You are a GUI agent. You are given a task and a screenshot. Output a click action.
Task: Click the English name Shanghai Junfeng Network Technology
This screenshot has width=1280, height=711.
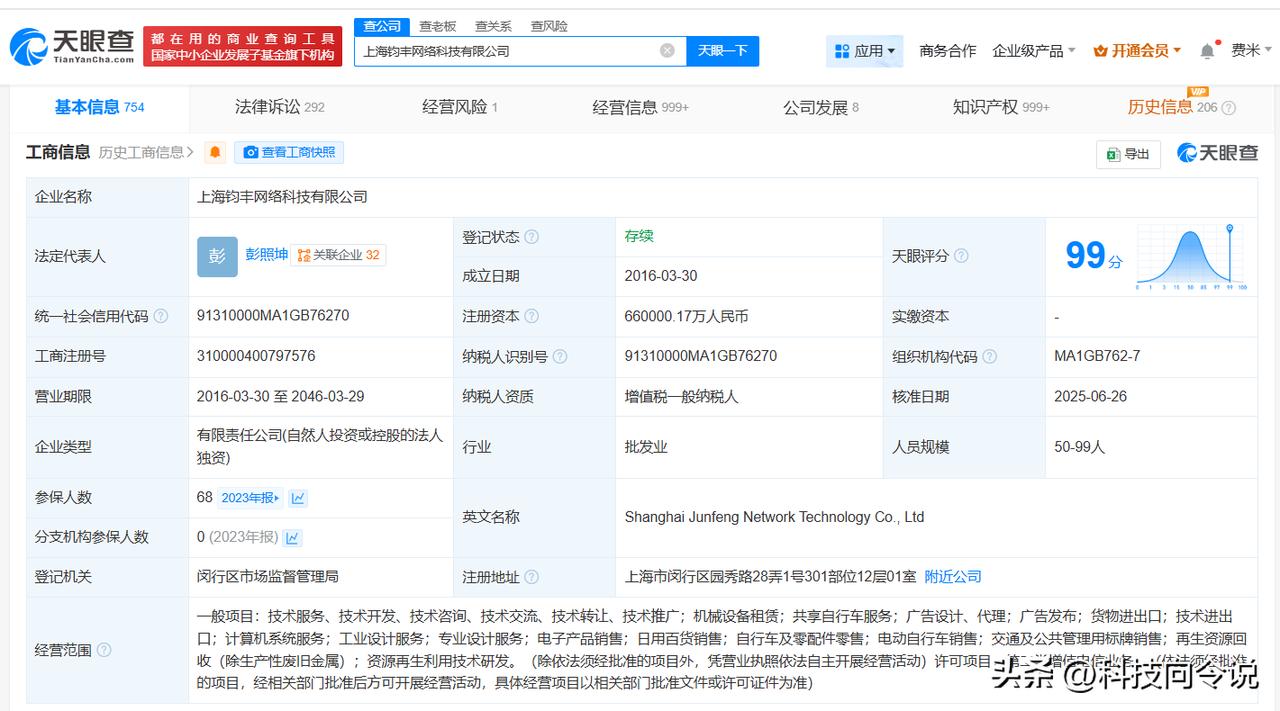coord(774,517)
